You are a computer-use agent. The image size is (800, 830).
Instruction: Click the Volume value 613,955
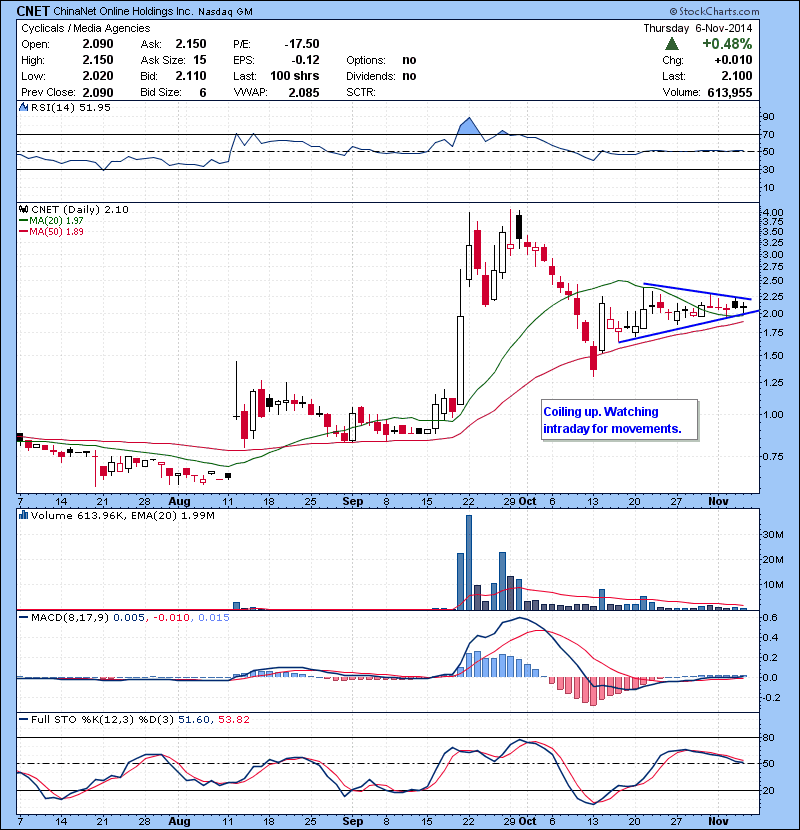click(730, 93)
